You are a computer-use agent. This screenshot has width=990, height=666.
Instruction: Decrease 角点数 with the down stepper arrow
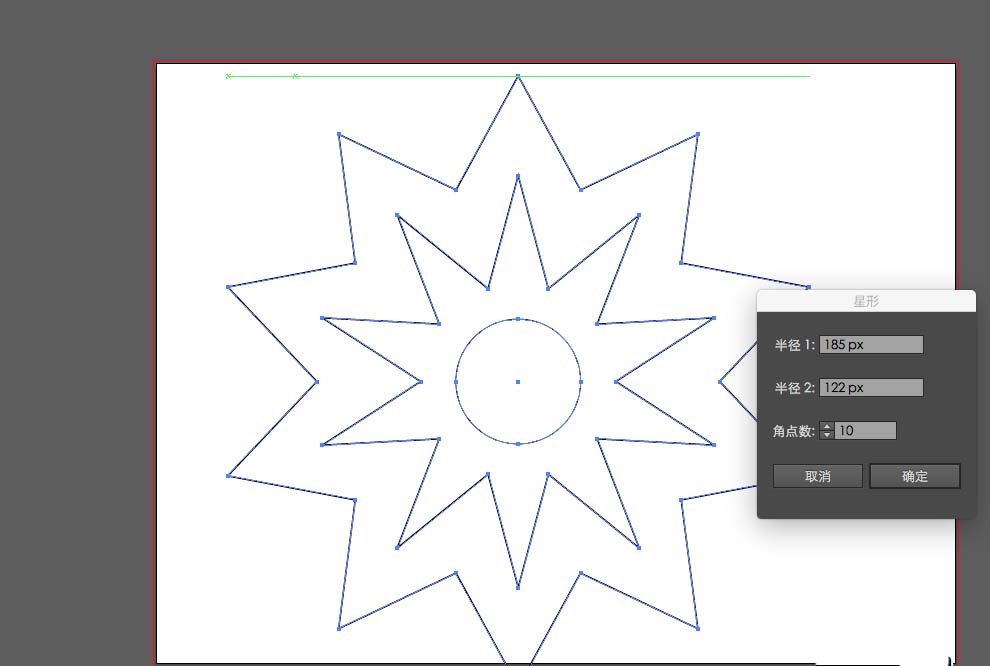pos(827,435)
